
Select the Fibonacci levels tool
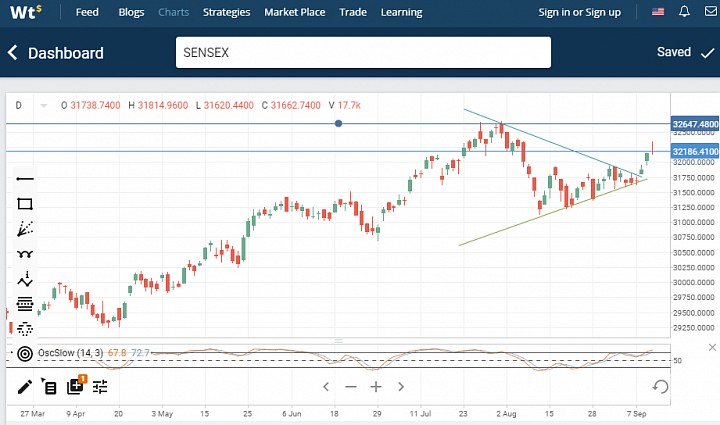click(25, 303)
